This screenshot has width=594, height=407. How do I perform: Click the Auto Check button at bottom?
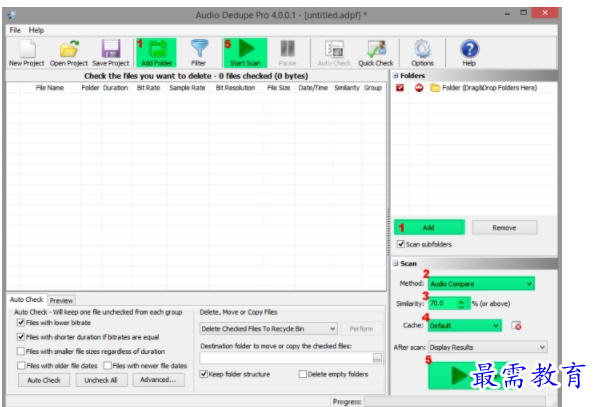44,380
